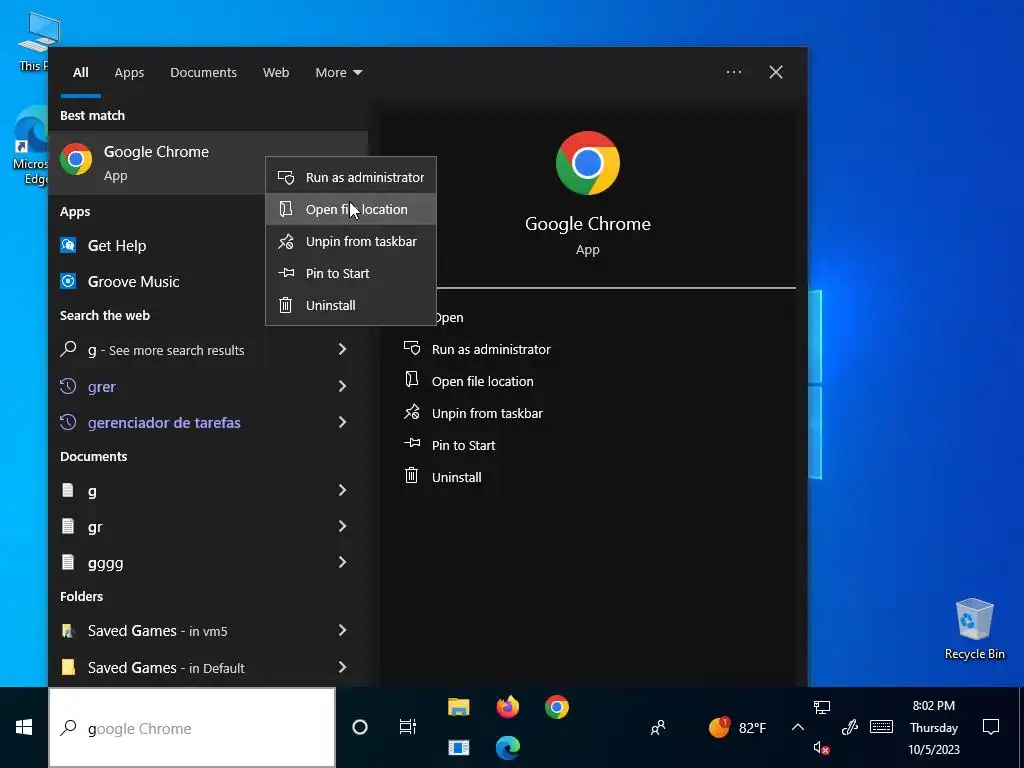Open the People icon on taskbar
The image size is (1024, 768).
[658, 728]
